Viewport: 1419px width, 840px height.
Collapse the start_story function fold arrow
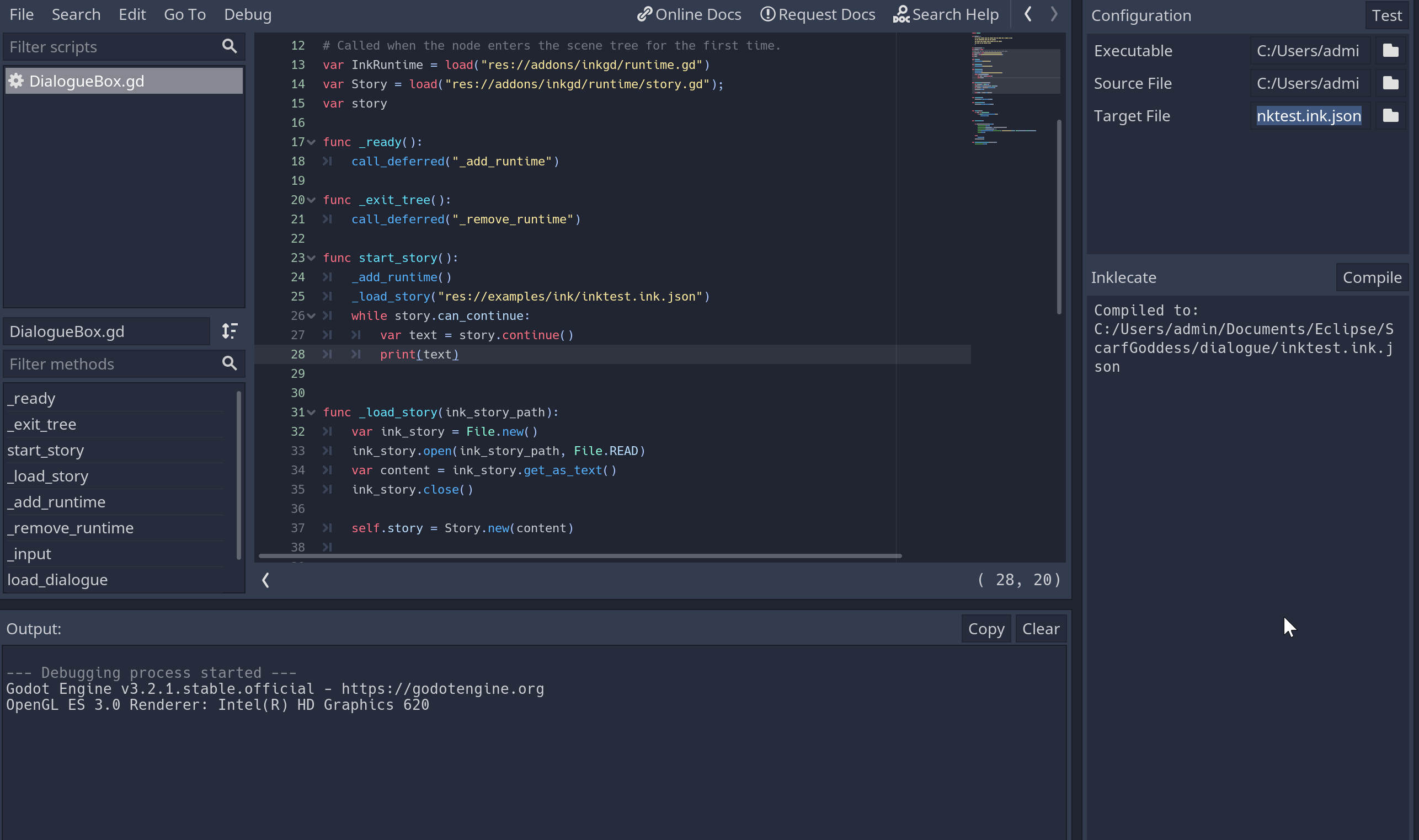point(311,258)
